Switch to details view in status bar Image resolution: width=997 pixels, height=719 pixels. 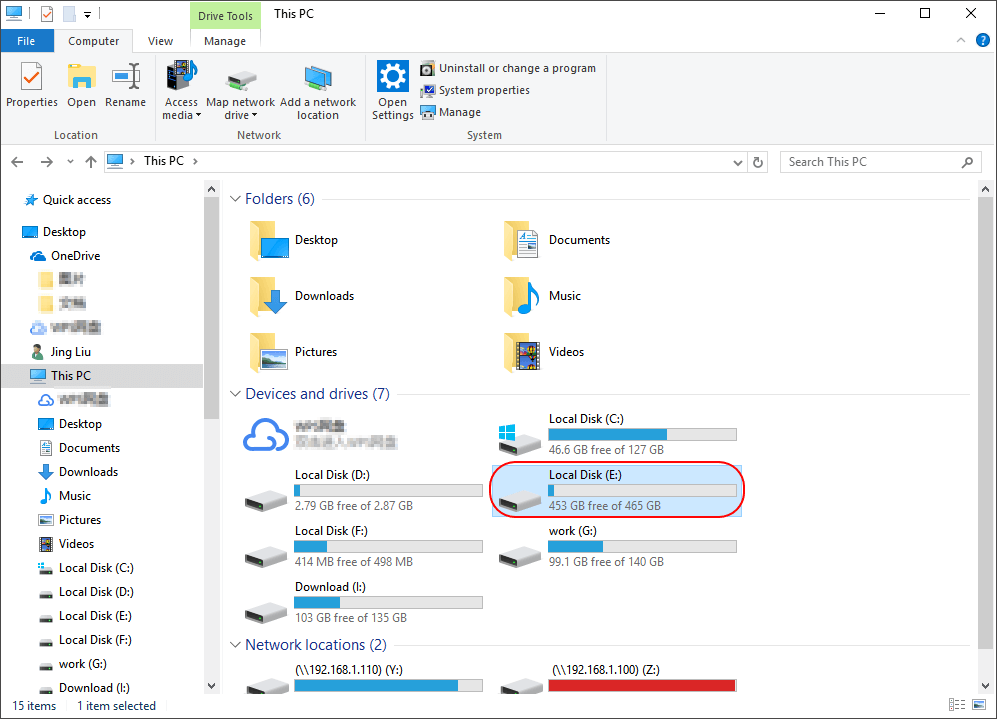pyautogui.click(x=957, y=706)
